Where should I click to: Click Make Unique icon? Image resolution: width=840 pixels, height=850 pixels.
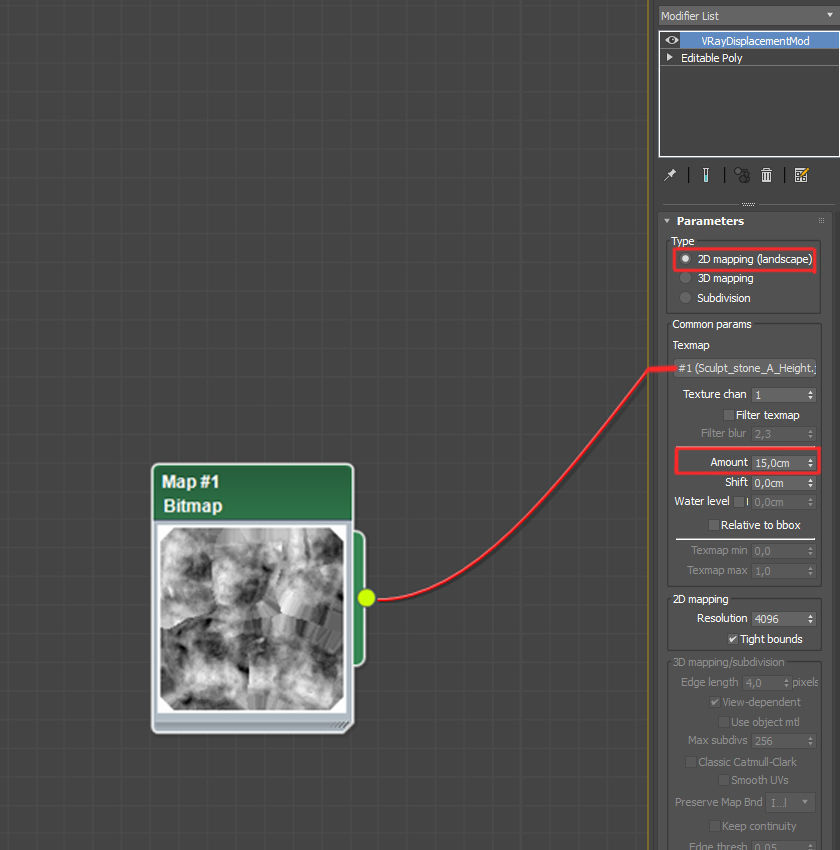click(742, 175)
